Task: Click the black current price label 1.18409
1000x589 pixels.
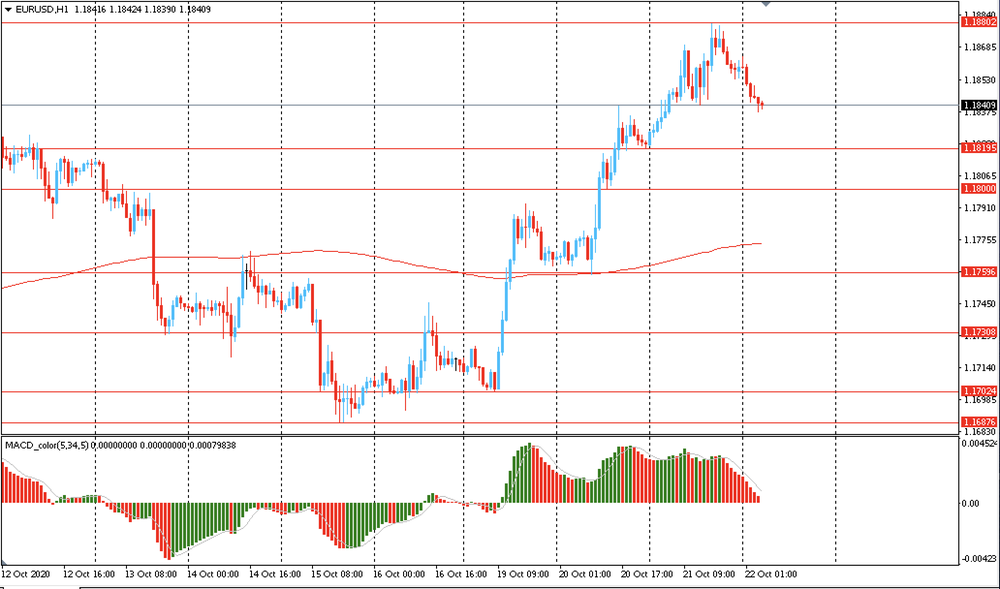Action: [x=978, y=105]
